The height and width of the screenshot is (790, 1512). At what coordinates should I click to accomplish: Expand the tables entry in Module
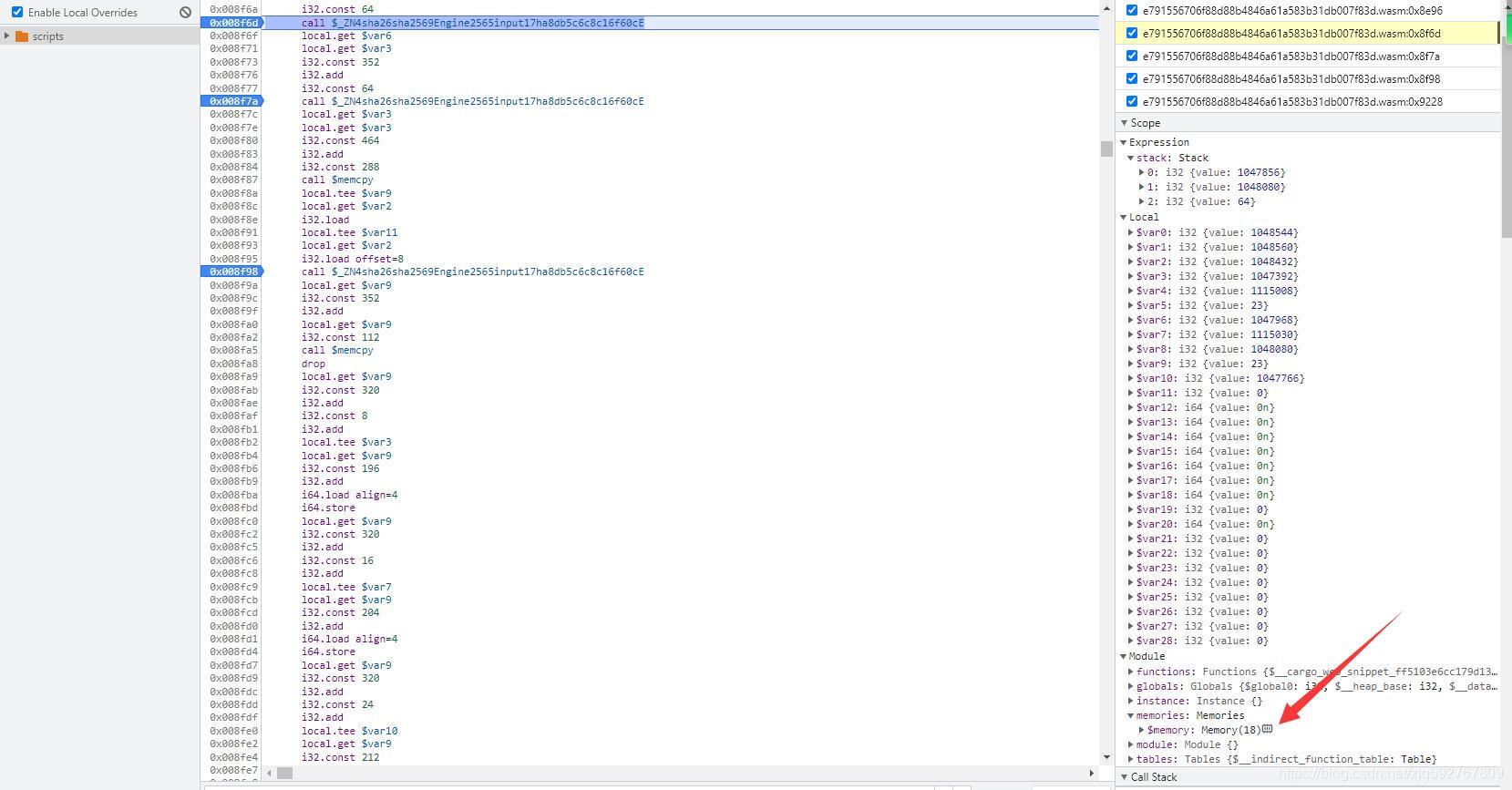click(x=1131, y=759)
